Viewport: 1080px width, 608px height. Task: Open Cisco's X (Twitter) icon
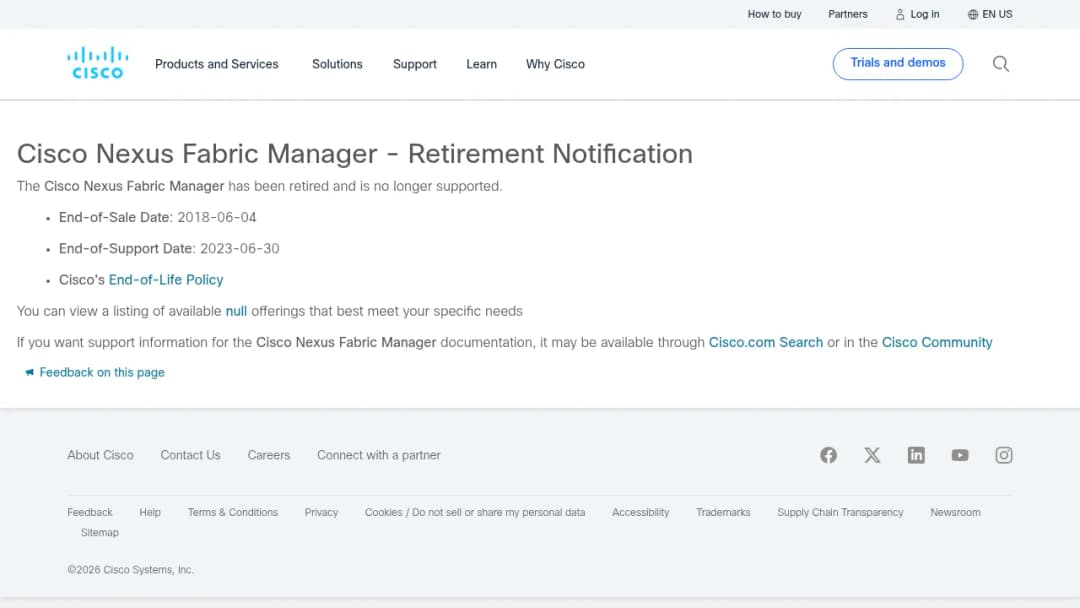tap(872, 455)
